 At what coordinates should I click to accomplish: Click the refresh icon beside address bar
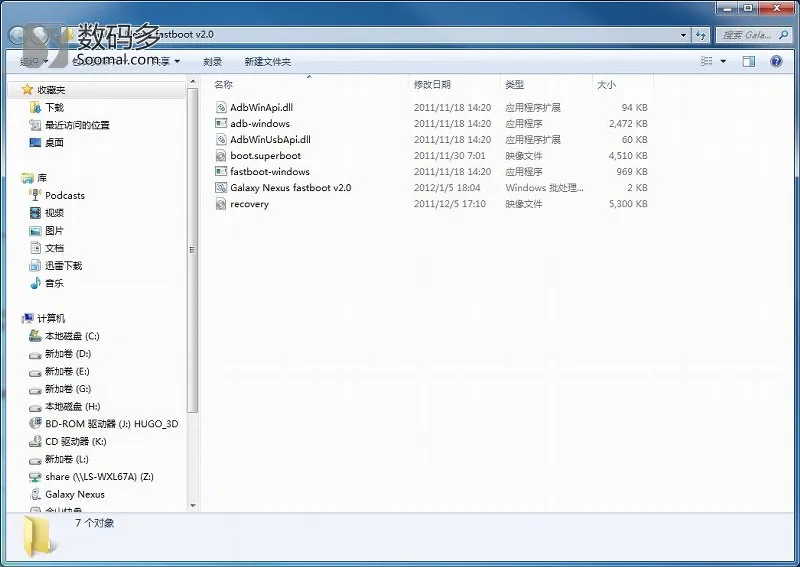click(x=701, y=35)
